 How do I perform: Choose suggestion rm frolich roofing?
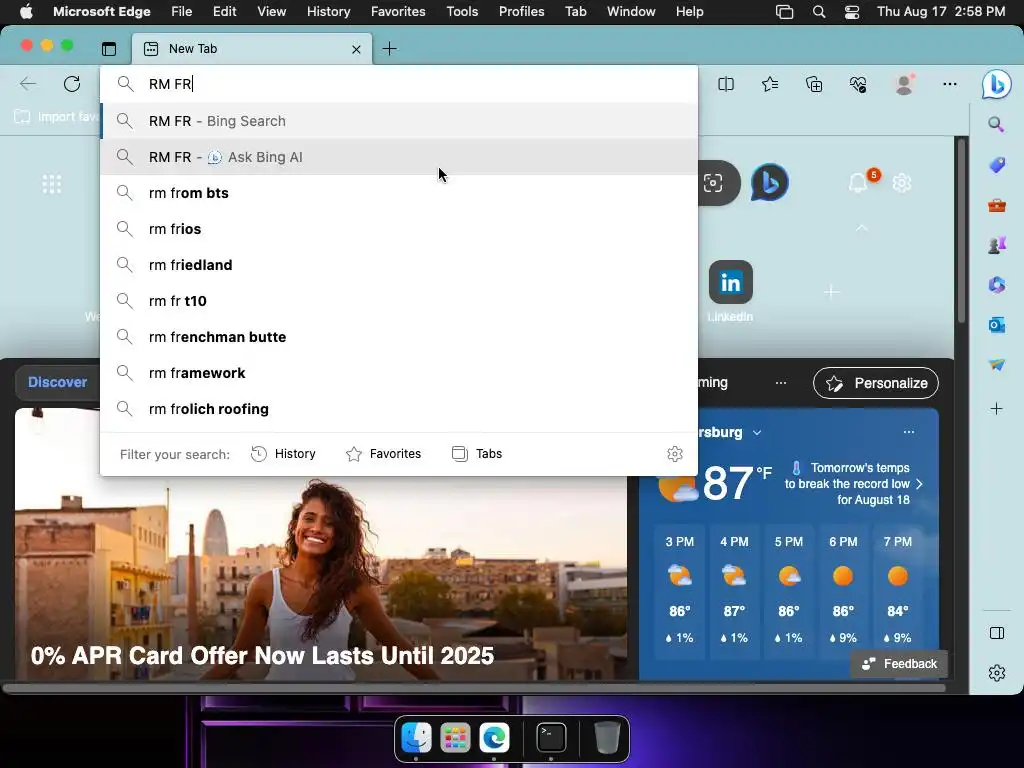pyautogui.click(x=399, y=409)
